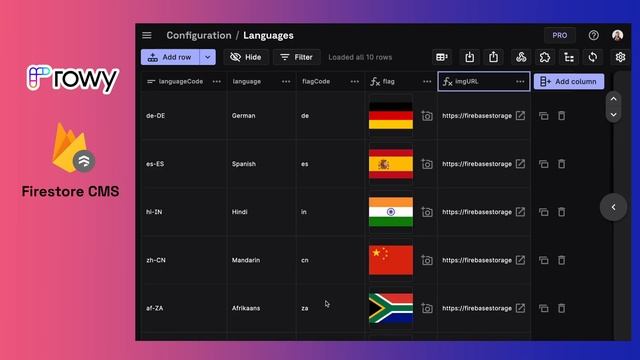Open Afrikaans row URL external link
640x360 pixels.
[x=520, y=308]
